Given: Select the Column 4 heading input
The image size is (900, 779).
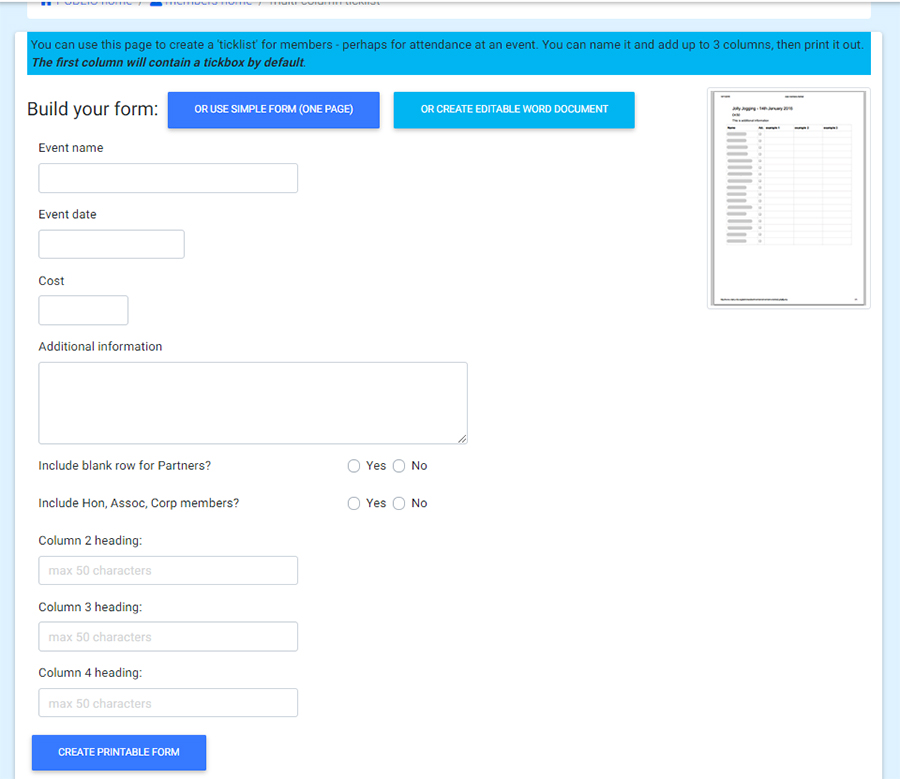Looking at the screenshot, I should [168, 703].
